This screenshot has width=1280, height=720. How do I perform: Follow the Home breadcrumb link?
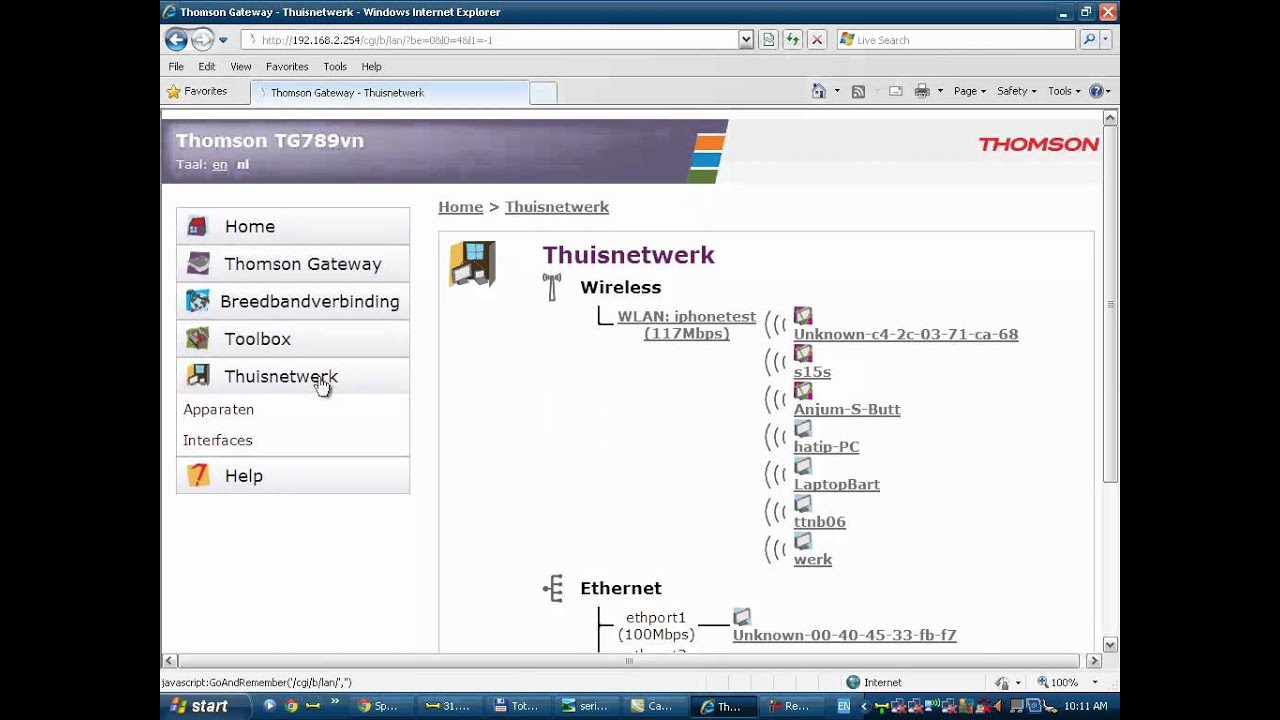(461, 207)
